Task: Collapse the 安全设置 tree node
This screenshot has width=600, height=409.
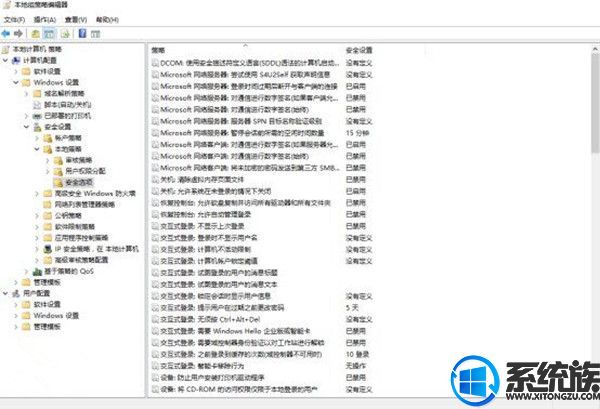Action: [x=26, y=127]
